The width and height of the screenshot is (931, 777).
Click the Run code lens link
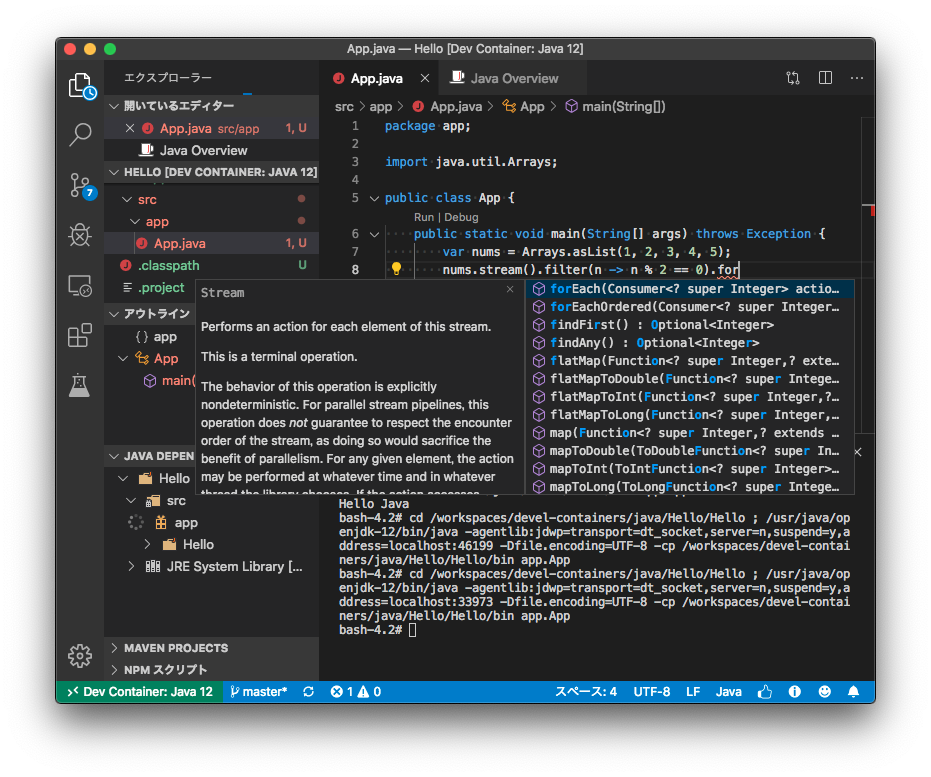pyautogui.click(x=423, y=217)
